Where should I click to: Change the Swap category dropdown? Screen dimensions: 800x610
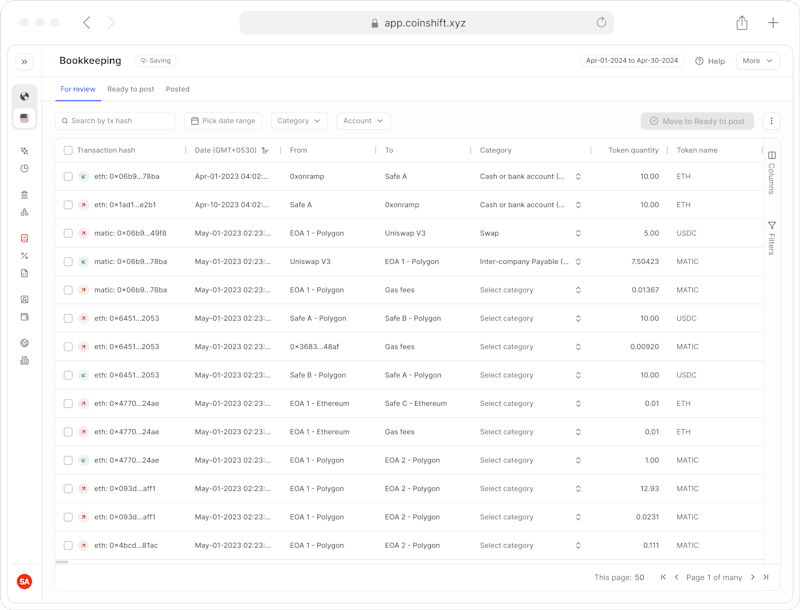[530, 233]
